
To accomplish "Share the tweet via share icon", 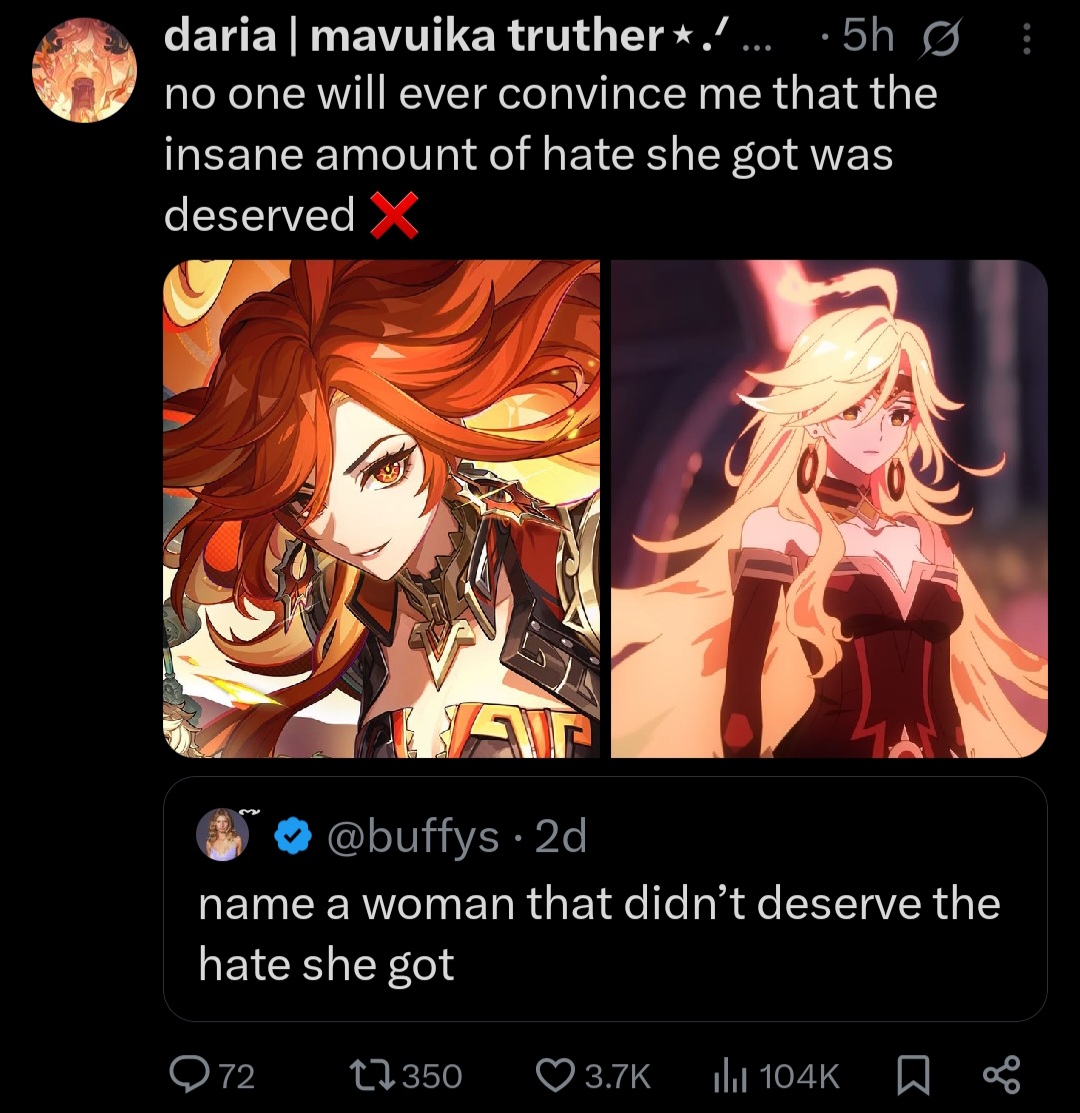I will [x=1001, y=1075].
